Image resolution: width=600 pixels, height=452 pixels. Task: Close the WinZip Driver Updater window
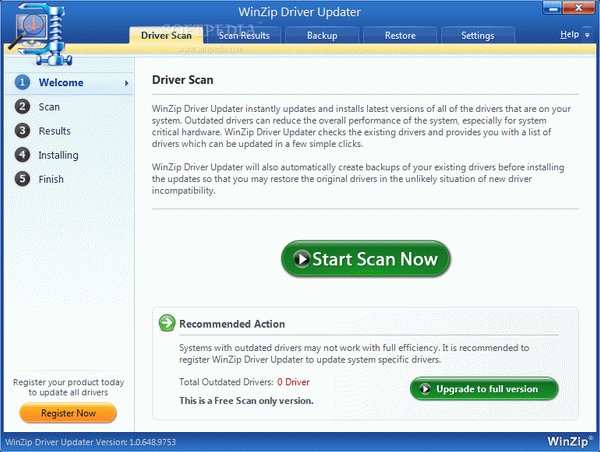click(x=579, y=8)
